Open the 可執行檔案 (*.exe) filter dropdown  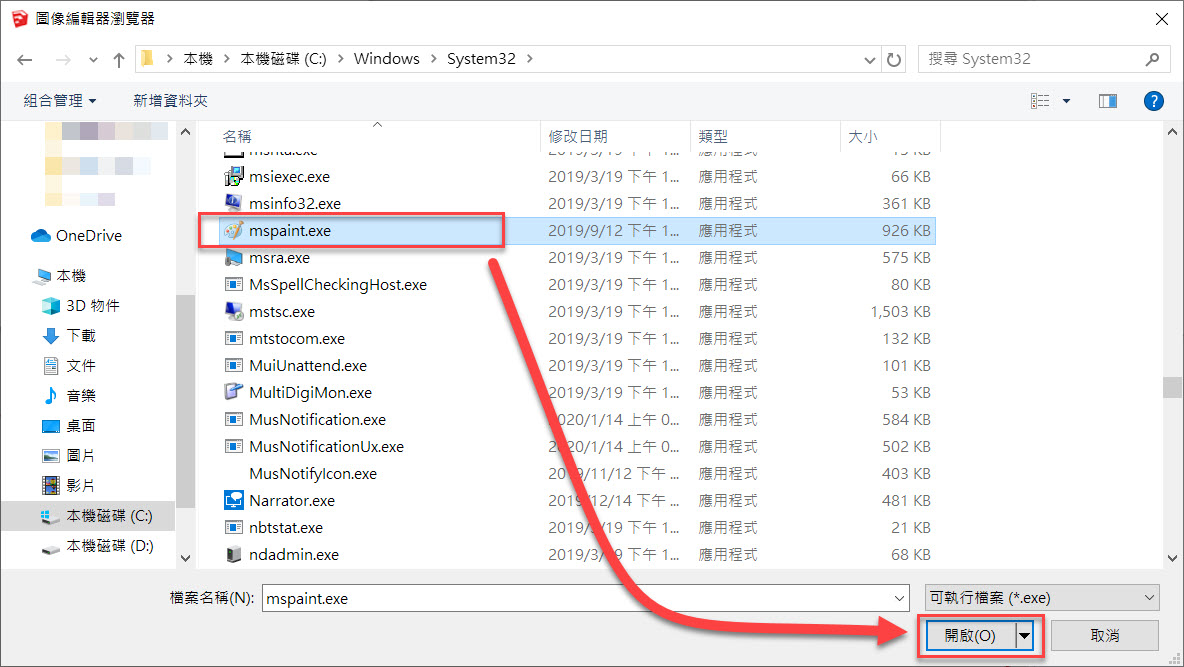pyautogui.click(x=1042, y=598)
